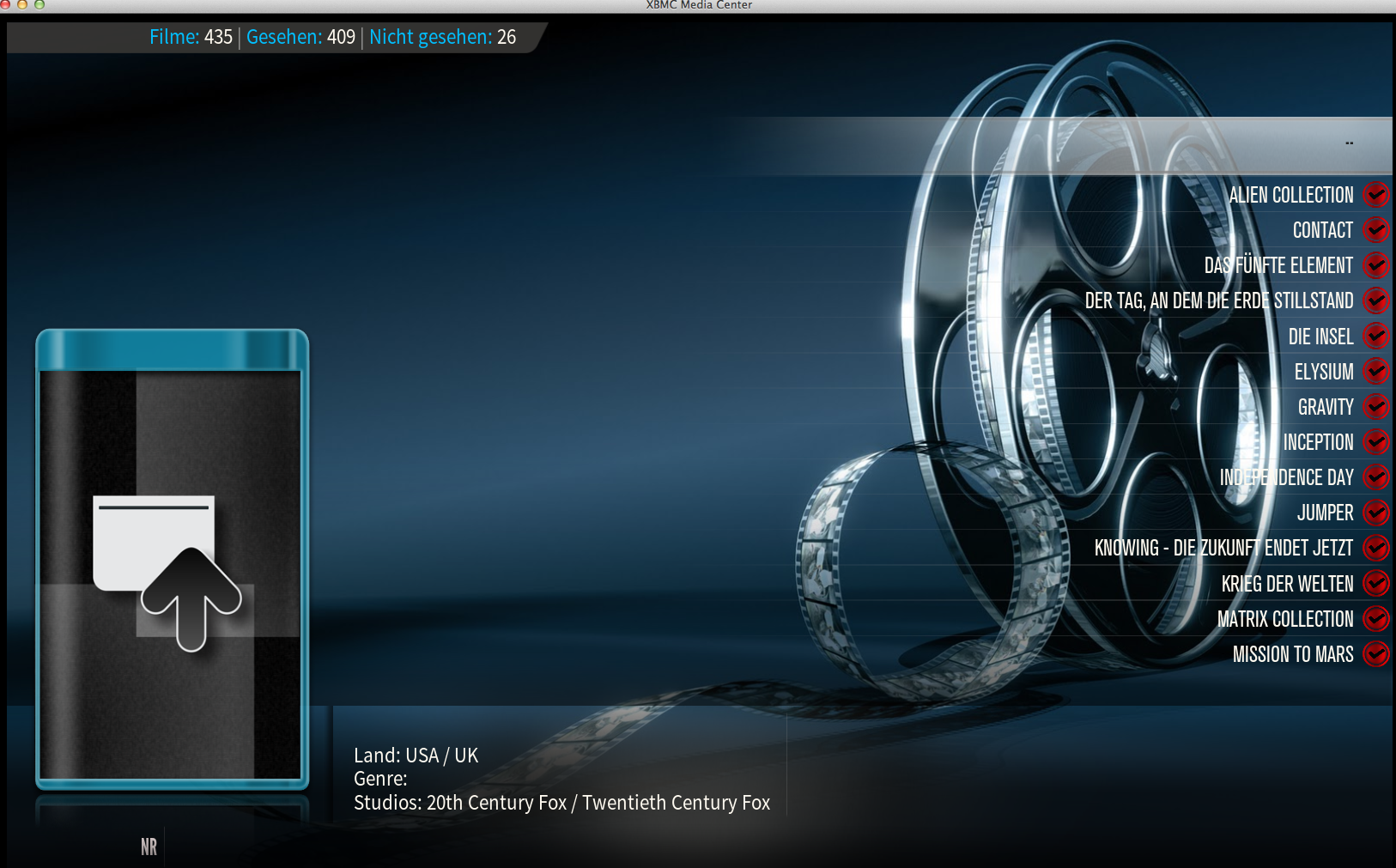This screenshot has width=1396, height=868.
Task: Select Der Tag, an dem die Erde stillstand
Action: click(x=1219, y=300)
